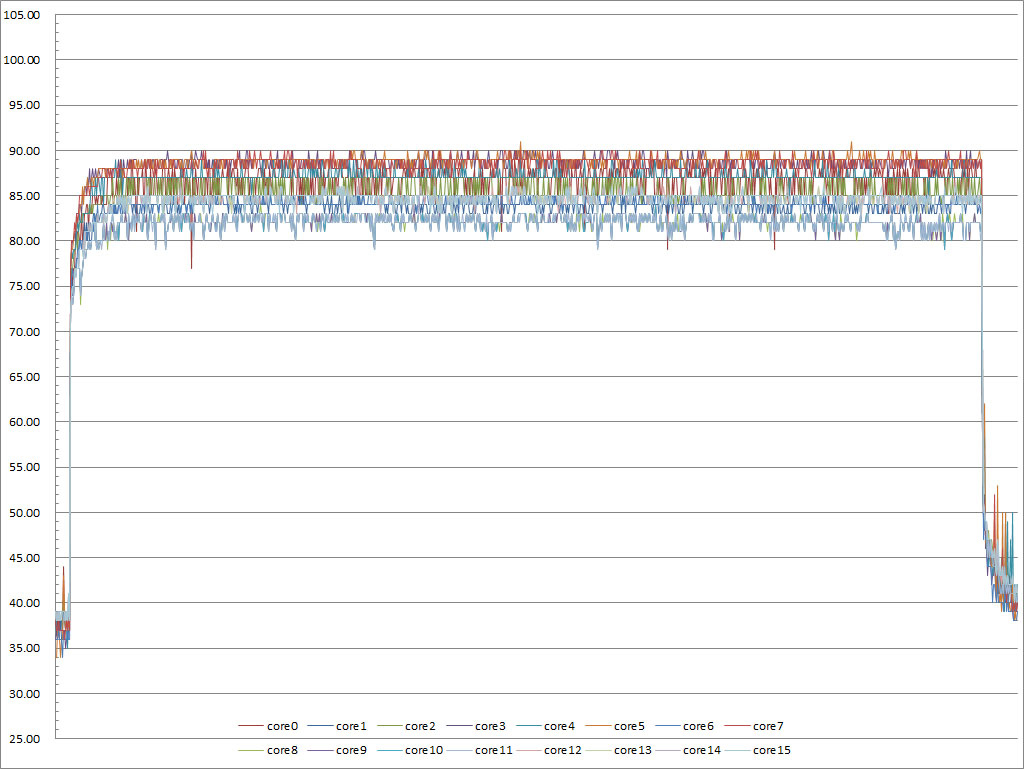Image resolution: width=1024 pixels, height=769 pixels.
Task: Click the 70.00 axis label
Action: [24, 332]
